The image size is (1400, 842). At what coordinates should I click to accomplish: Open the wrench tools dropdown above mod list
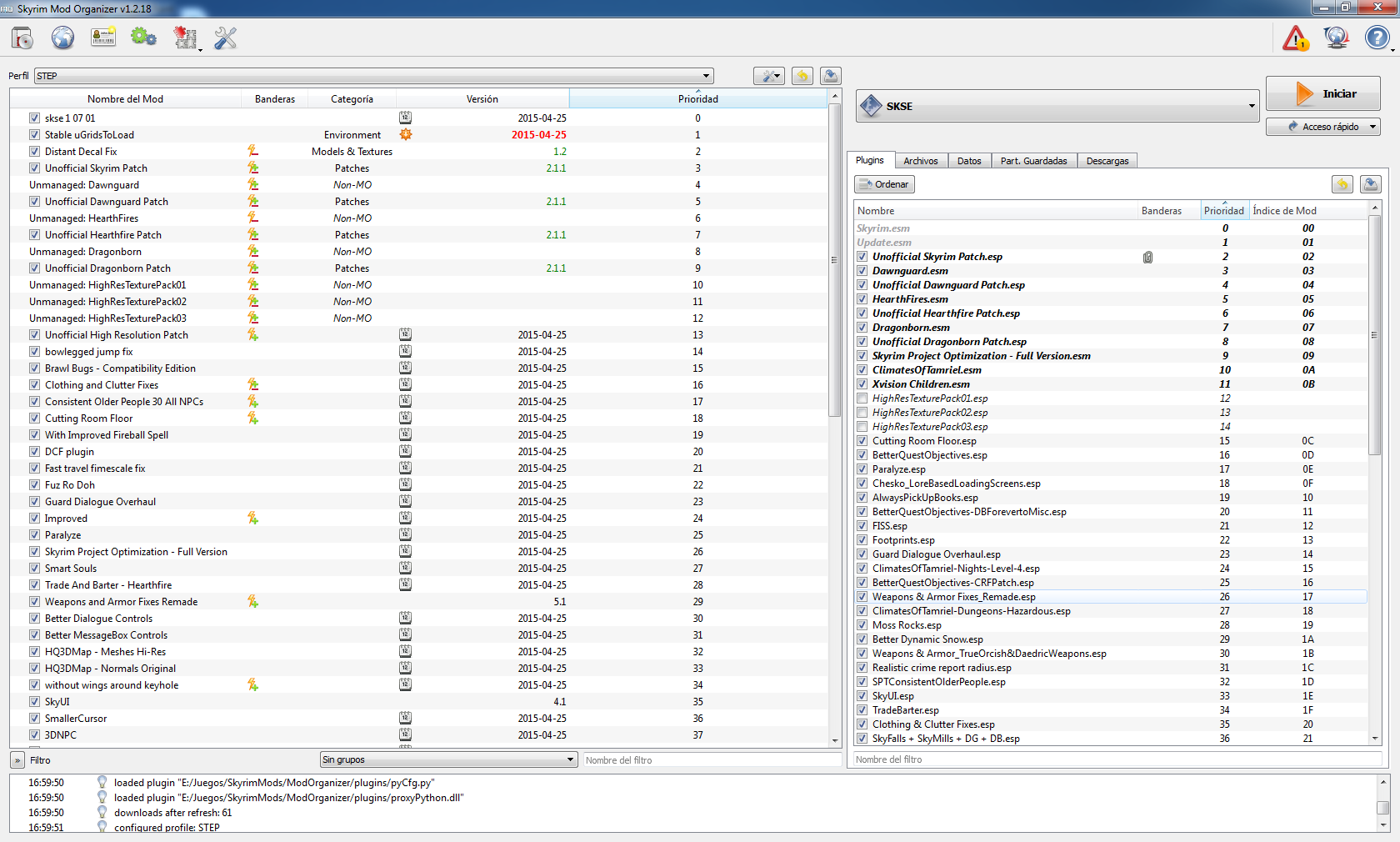[768, 76]
